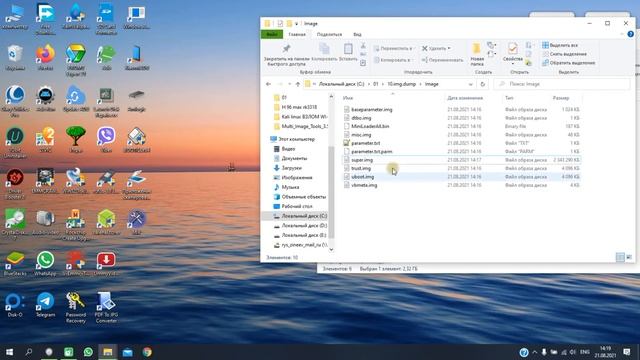Screen dimensions: 640x360
Task: Open the recent locations dropdown arrow
Action: click(289, 84)
